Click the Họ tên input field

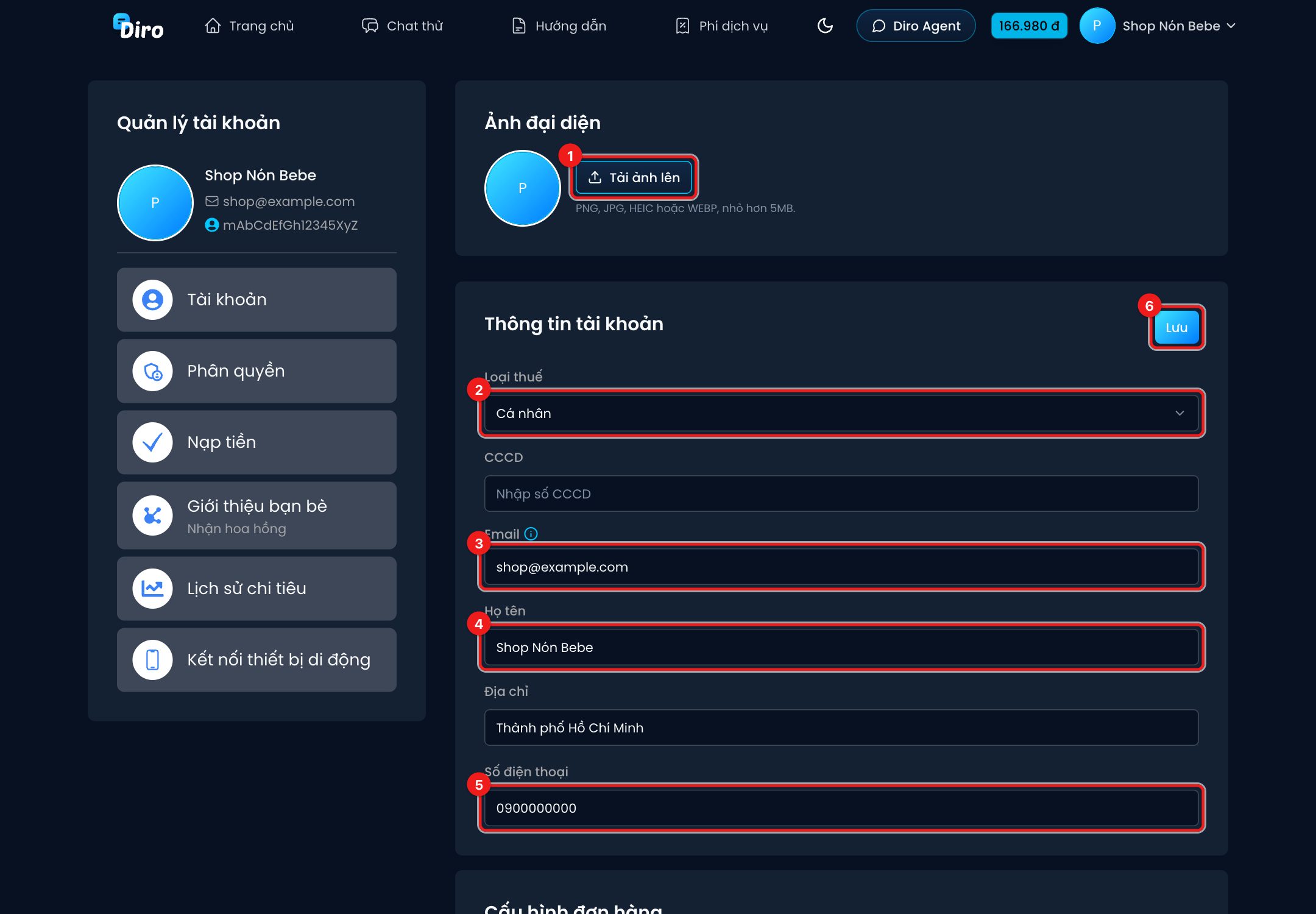click(841, 647)
